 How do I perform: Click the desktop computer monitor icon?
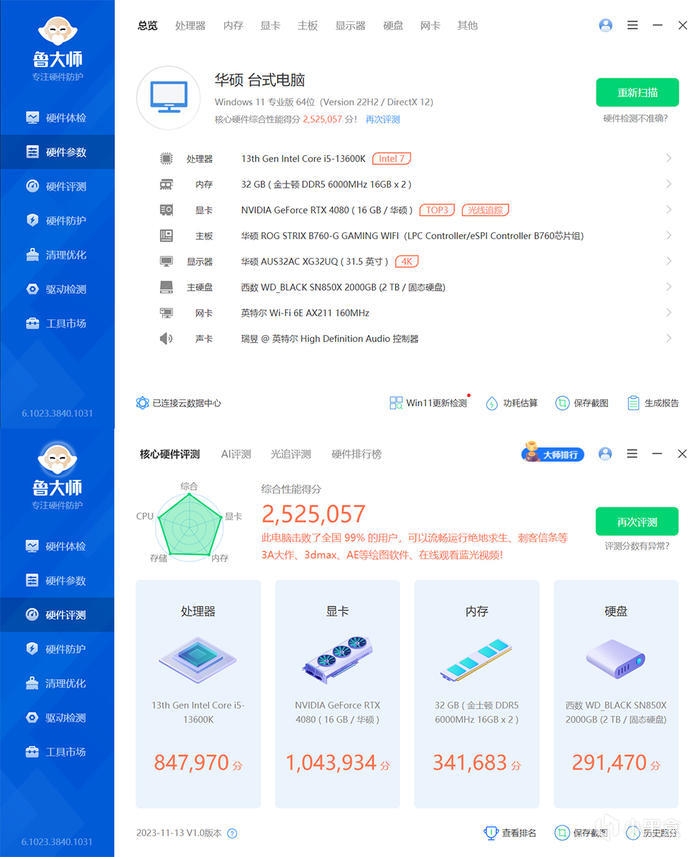point(168,98)
